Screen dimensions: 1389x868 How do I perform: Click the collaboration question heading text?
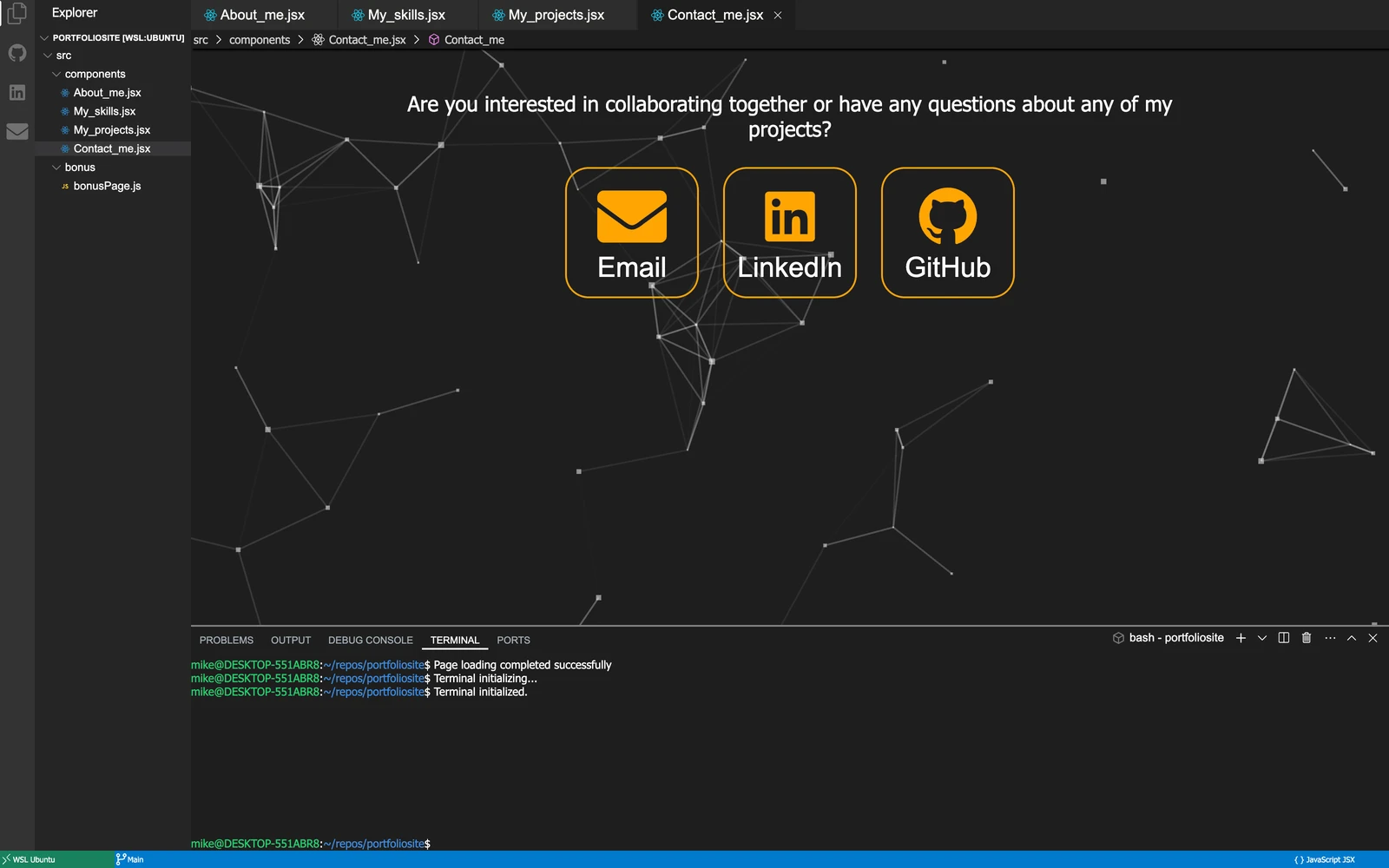click(x=789, y=116)
